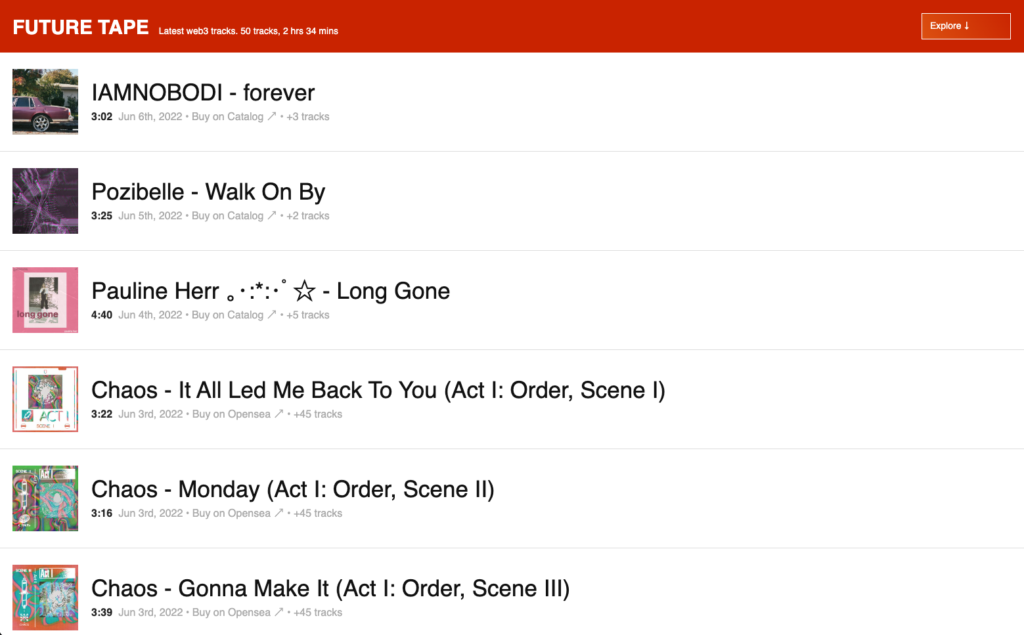Click the FUTURE TAPE logo

[x=80, y=27]
